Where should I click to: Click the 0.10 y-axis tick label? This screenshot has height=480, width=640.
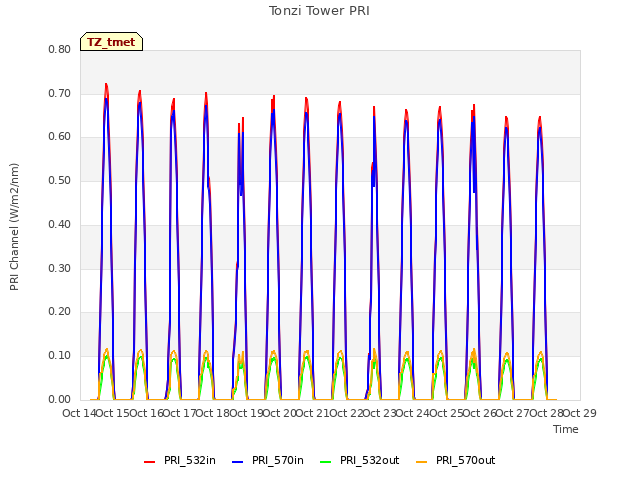click(60, 356)
